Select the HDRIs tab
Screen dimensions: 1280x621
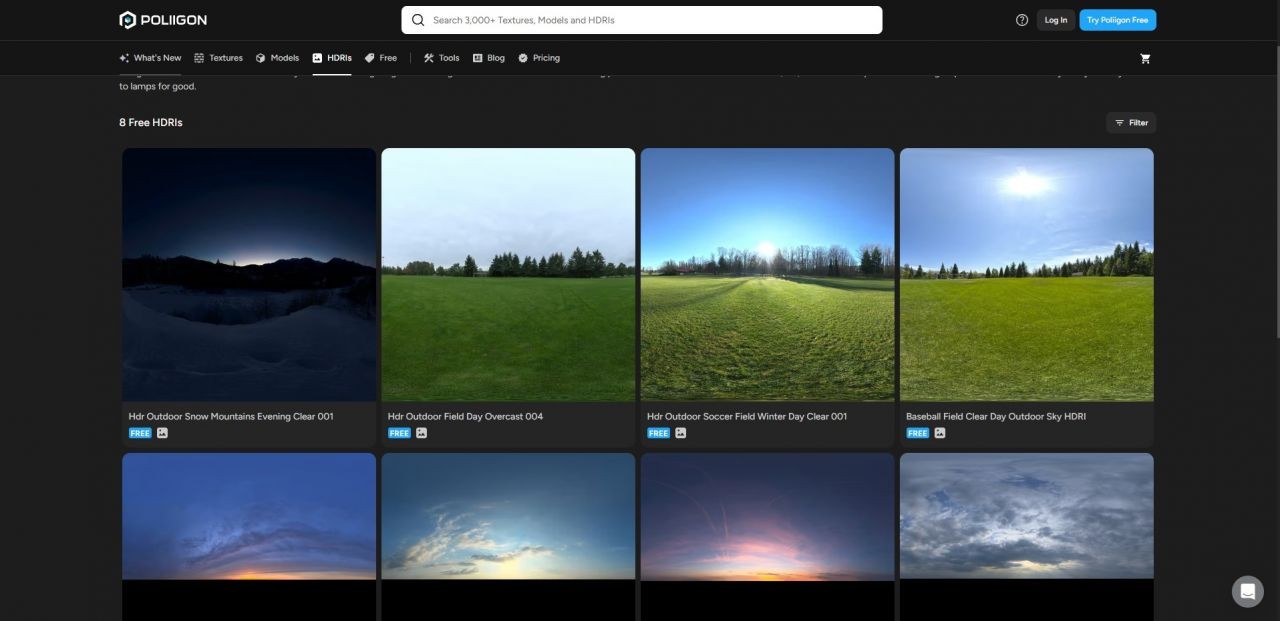click(332, 58)
